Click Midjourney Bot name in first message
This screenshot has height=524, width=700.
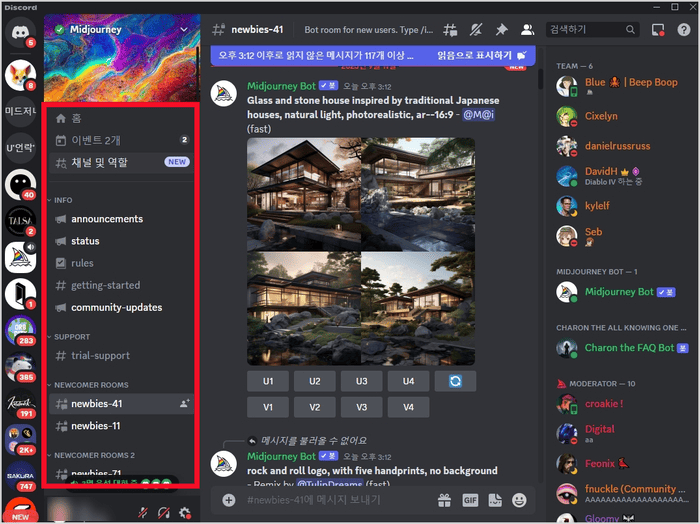(282, 86)
